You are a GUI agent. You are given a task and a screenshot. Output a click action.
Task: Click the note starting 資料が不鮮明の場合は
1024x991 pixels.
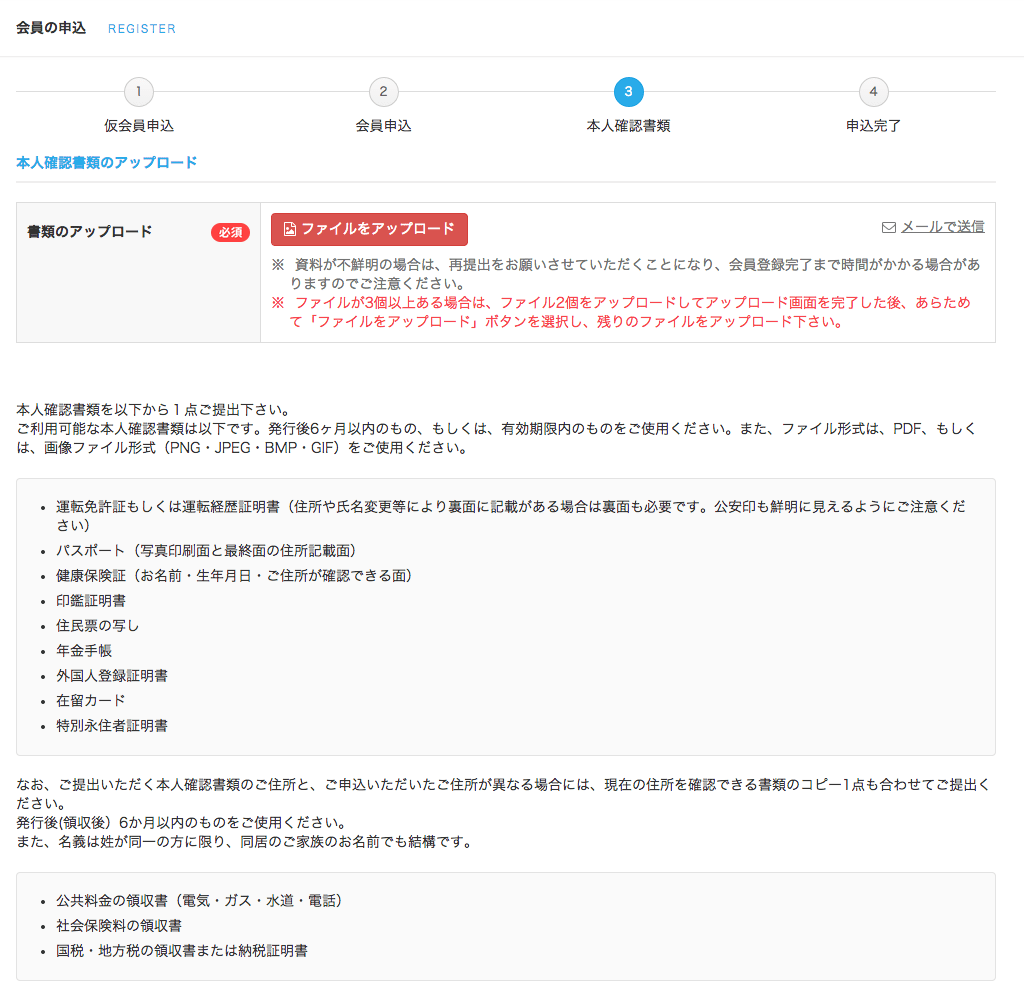pos(626,274)
